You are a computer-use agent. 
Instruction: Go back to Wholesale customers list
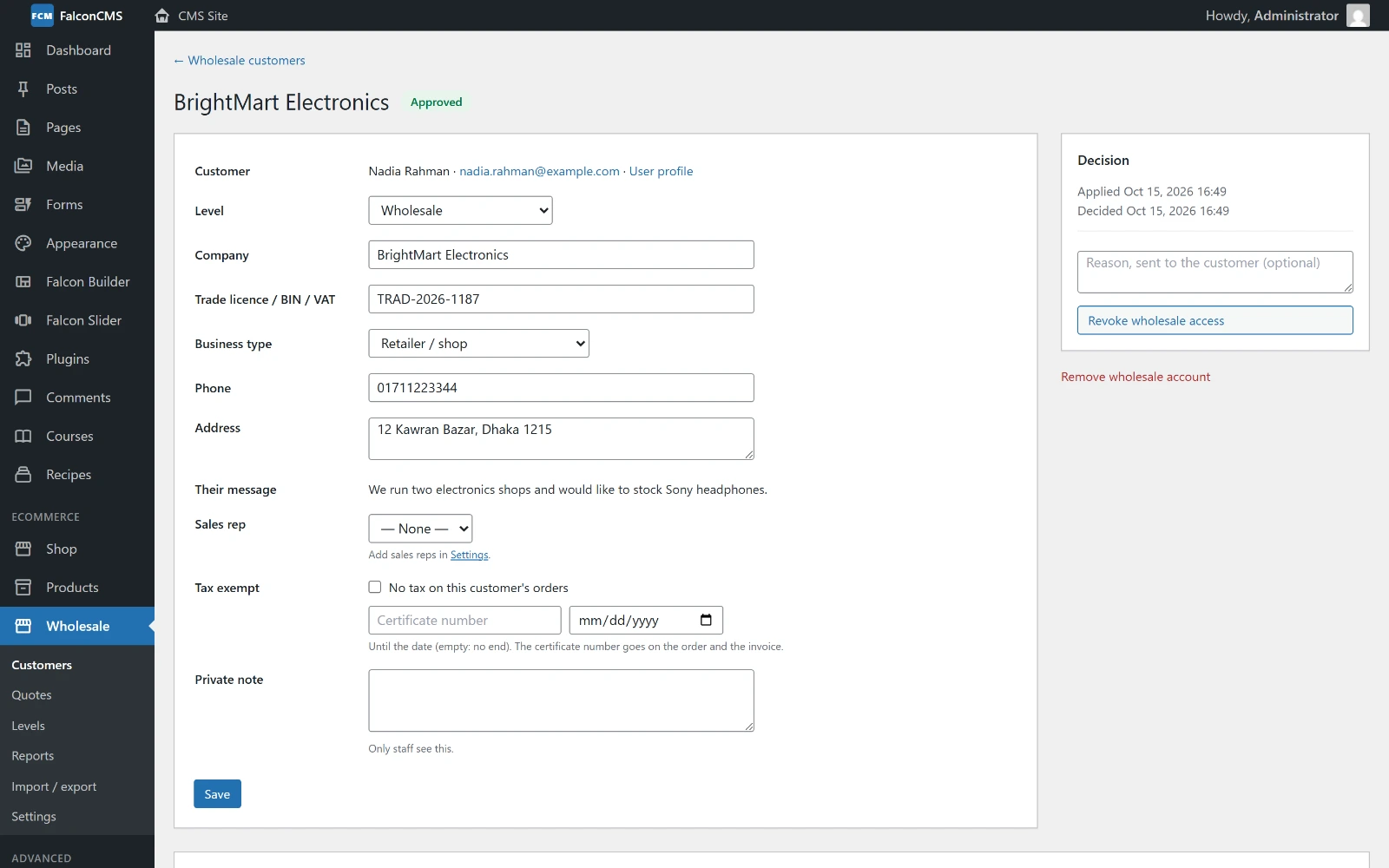coord(240,61)
